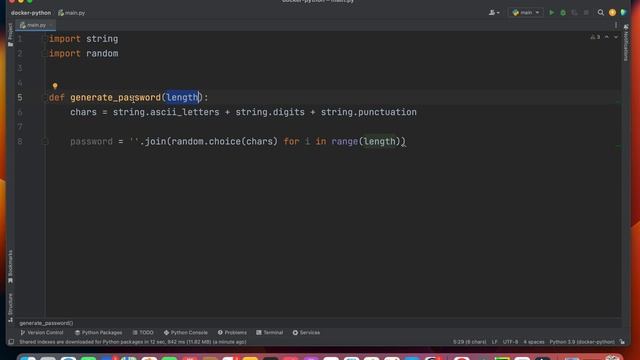Click the cursor position 5:29 status entry
640x360 pixels.
[469, 342]
